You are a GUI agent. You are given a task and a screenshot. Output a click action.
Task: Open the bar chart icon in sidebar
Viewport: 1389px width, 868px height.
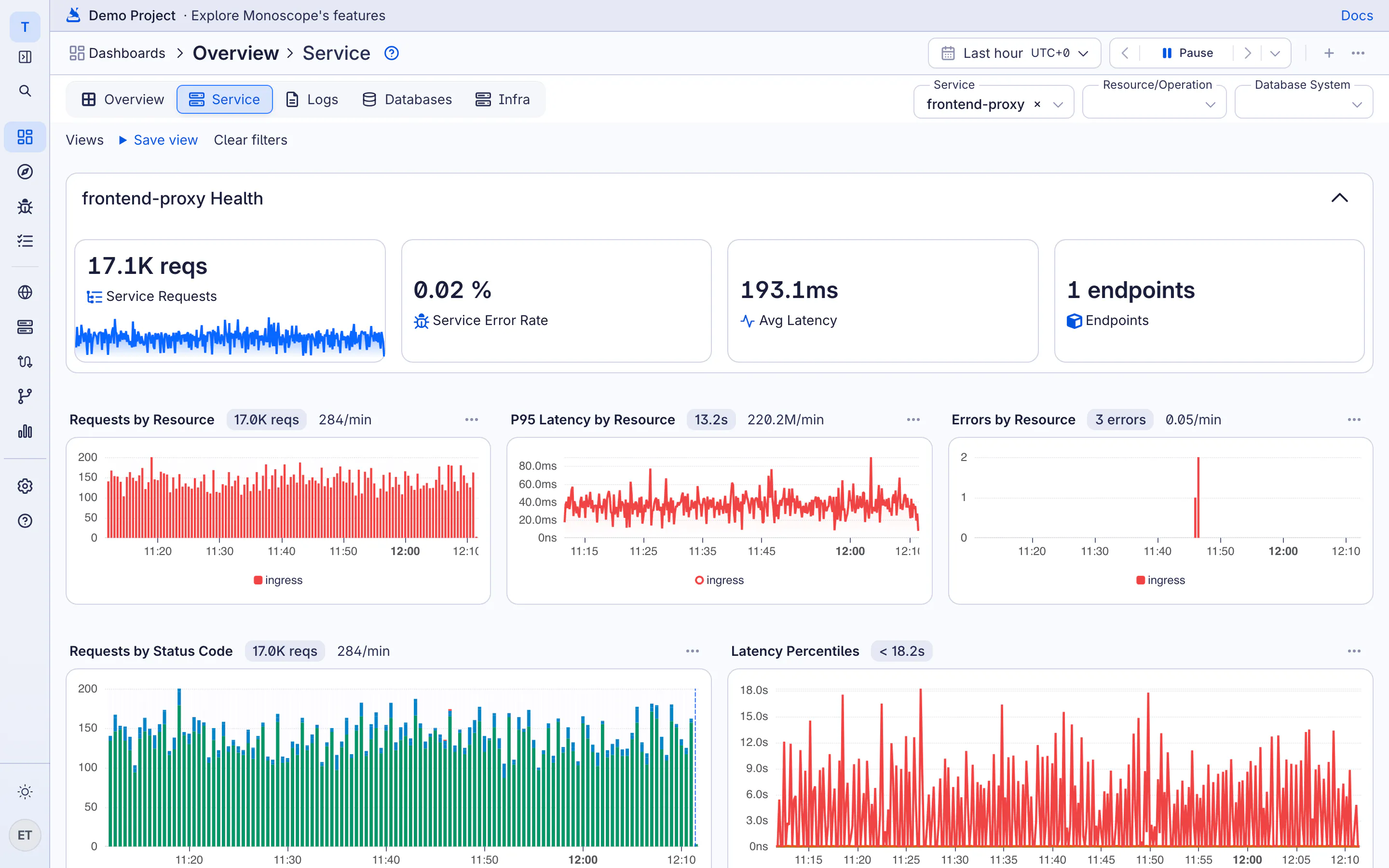pyautogui.click(x=25, y=431)
